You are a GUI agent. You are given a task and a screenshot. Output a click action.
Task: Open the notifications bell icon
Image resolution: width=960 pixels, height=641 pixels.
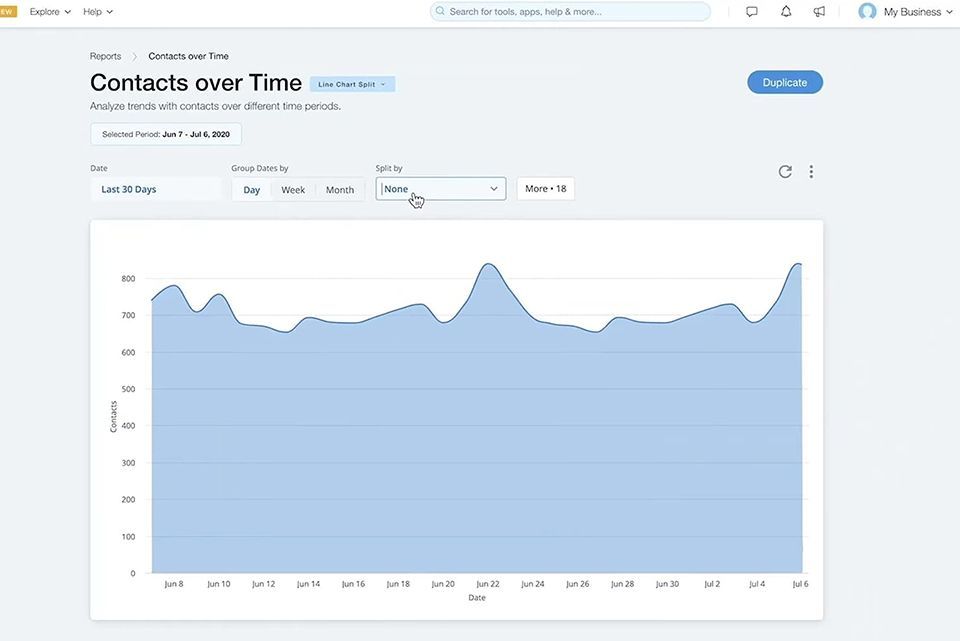[786, 12]
